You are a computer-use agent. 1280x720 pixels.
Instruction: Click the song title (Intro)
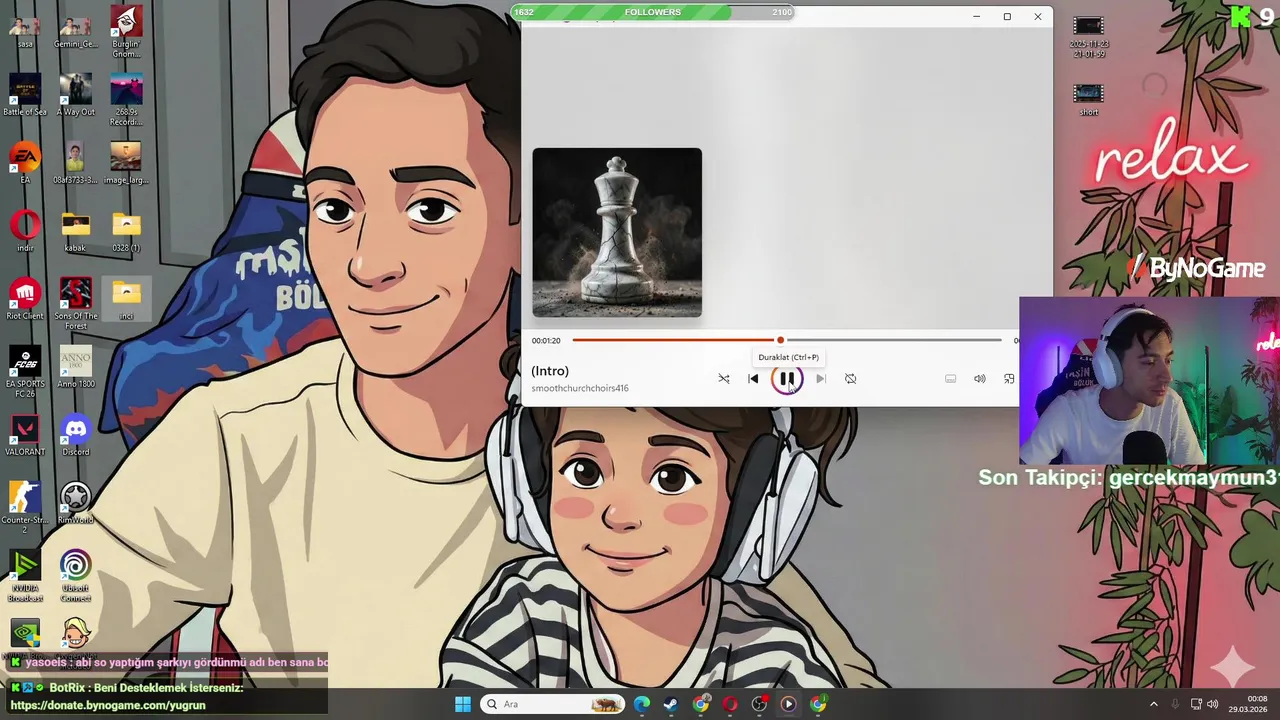pos(550,371)
